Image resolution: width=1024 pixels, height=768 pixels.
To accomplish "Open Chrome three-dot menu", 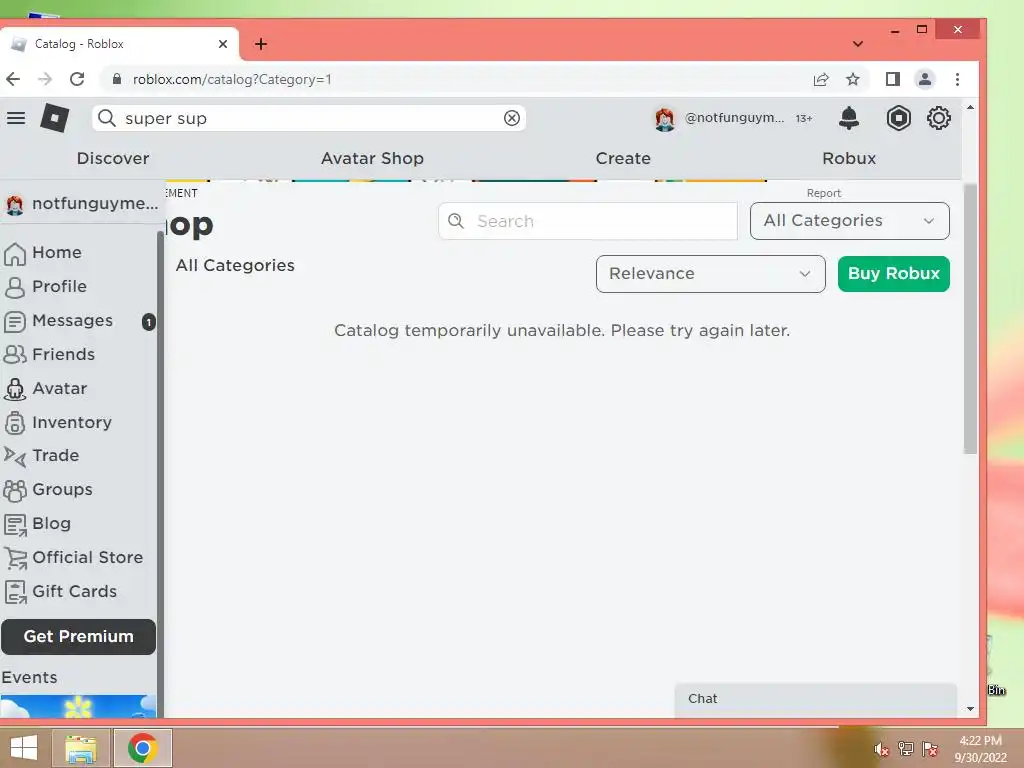I will click(x=957, y=79).
